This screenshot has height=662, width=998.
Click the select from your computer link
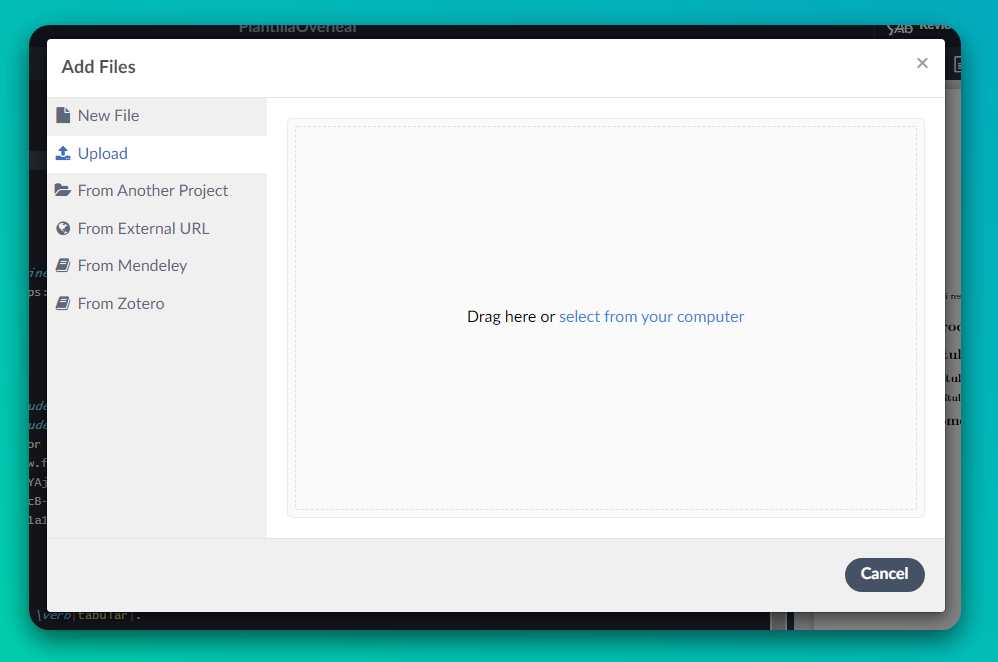point(651,316)
